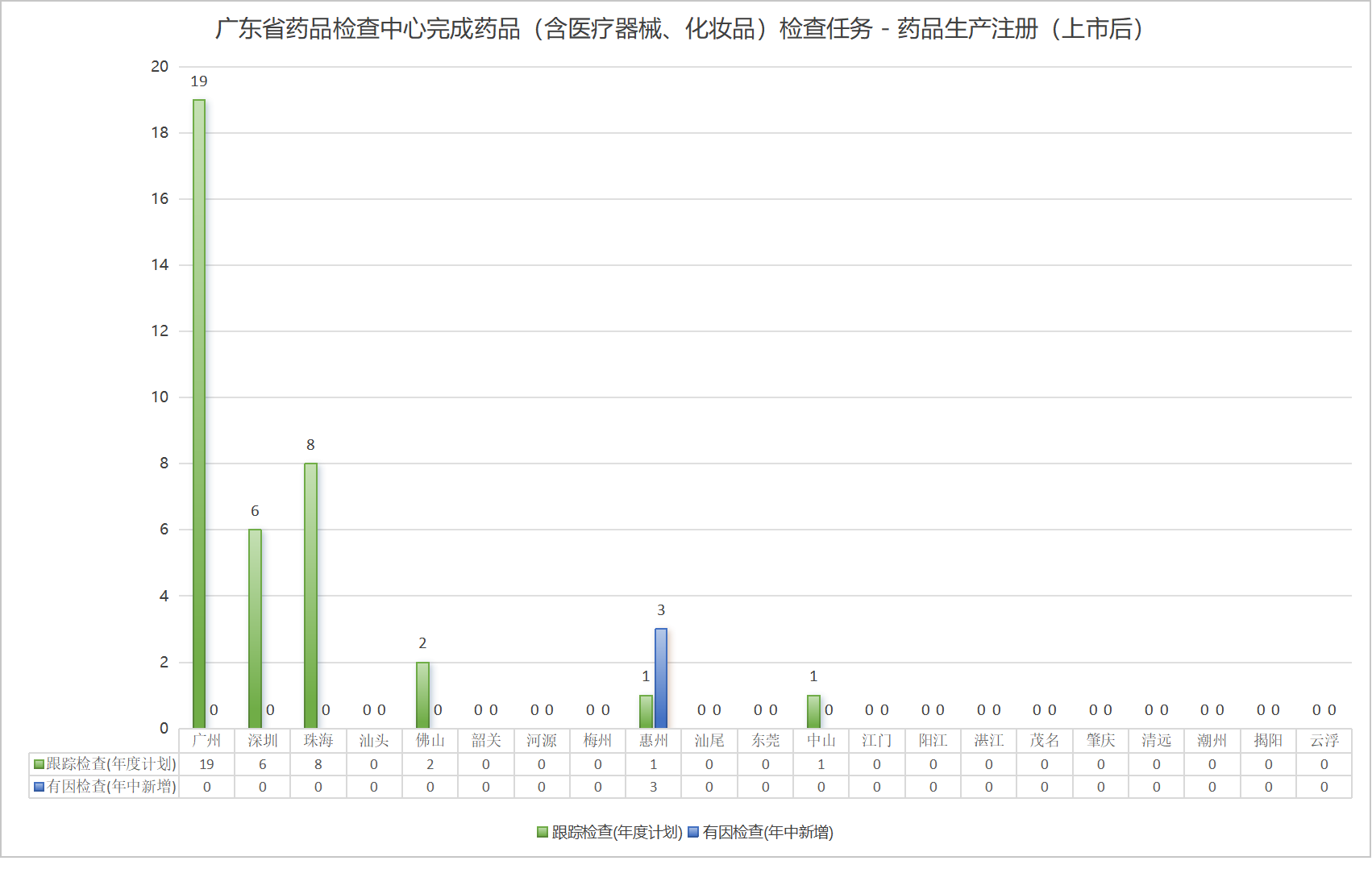This screenshot has height=869, width=1372.
Task: Click the 梅州 category label
Action: point(597,740)
